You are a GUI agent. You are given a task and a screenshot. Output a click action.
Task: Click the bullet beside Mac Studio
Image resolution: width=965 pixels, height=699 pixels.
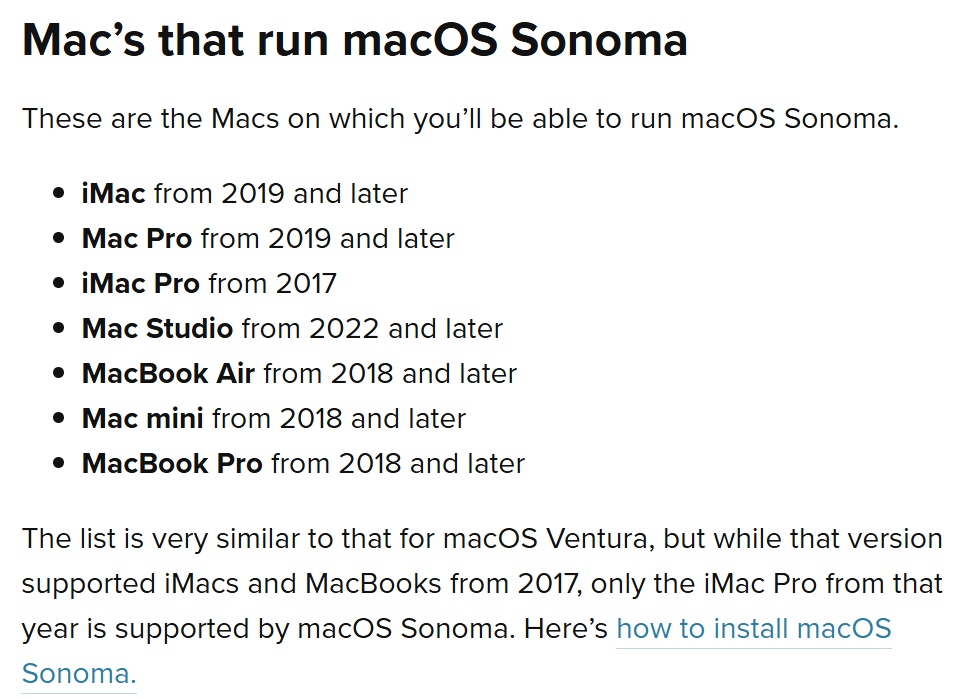pyautogui.click(x=58, y=328)
